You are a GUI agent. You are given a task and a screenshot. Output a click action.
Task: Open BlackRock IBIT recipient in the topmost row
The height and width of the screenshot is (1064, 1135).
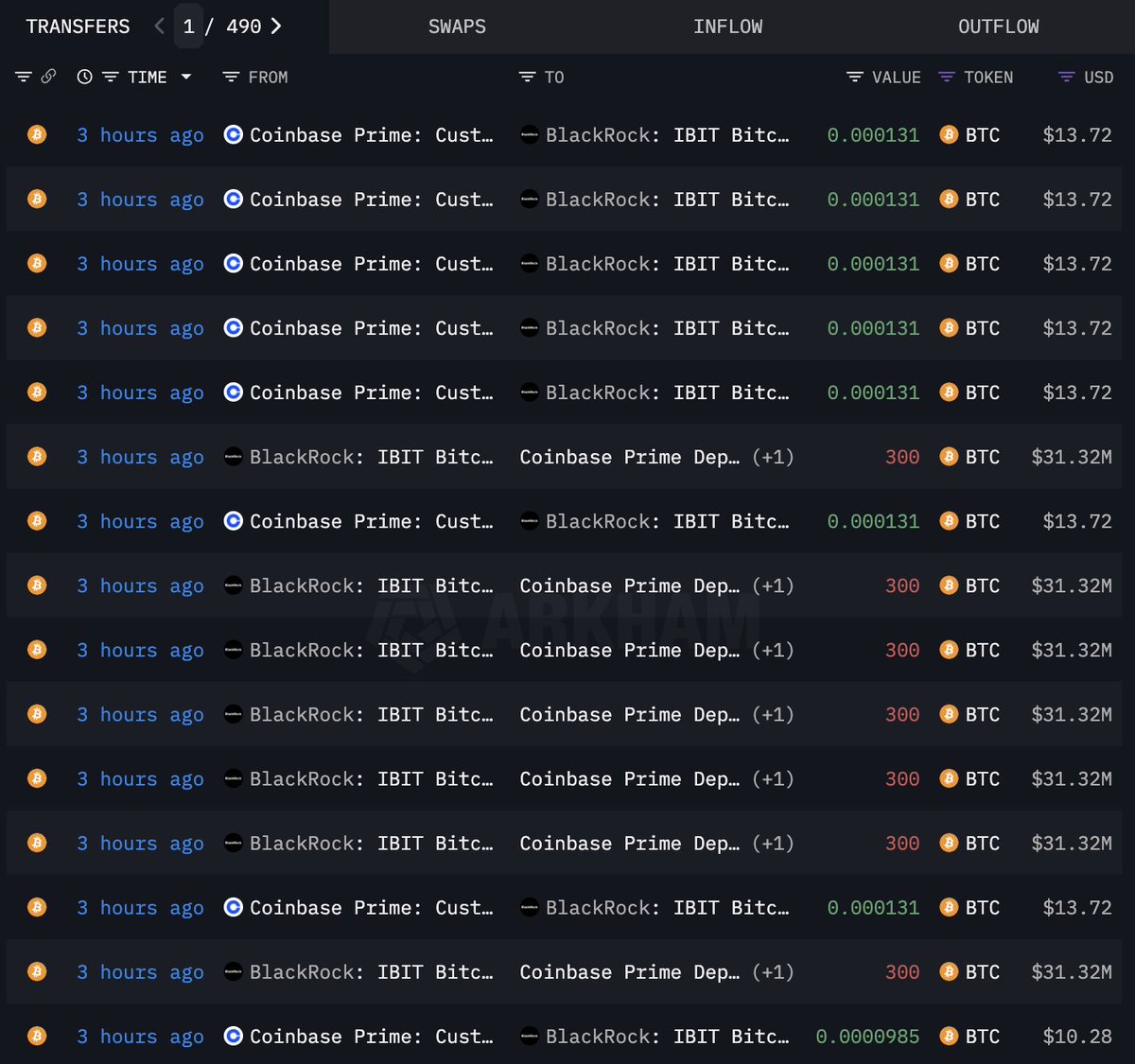pyautogui.click(x=667, y=135)
